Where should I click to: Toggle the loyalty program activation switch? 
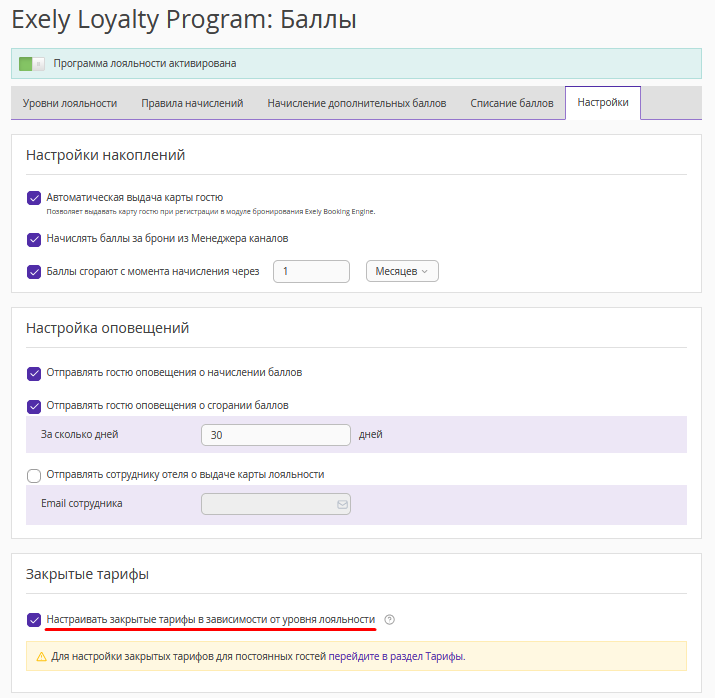point(31,64)
